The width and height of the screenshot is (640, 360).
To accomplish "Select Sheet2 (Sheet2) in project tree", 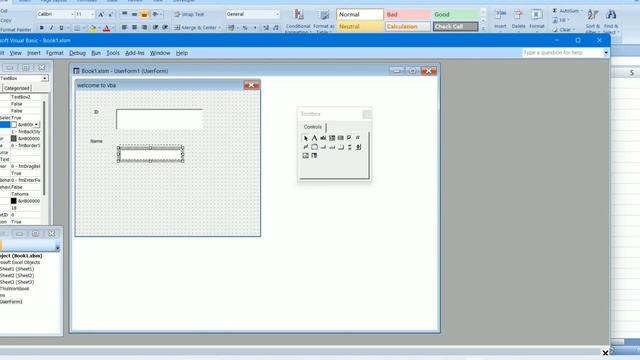I will point(17,276).
